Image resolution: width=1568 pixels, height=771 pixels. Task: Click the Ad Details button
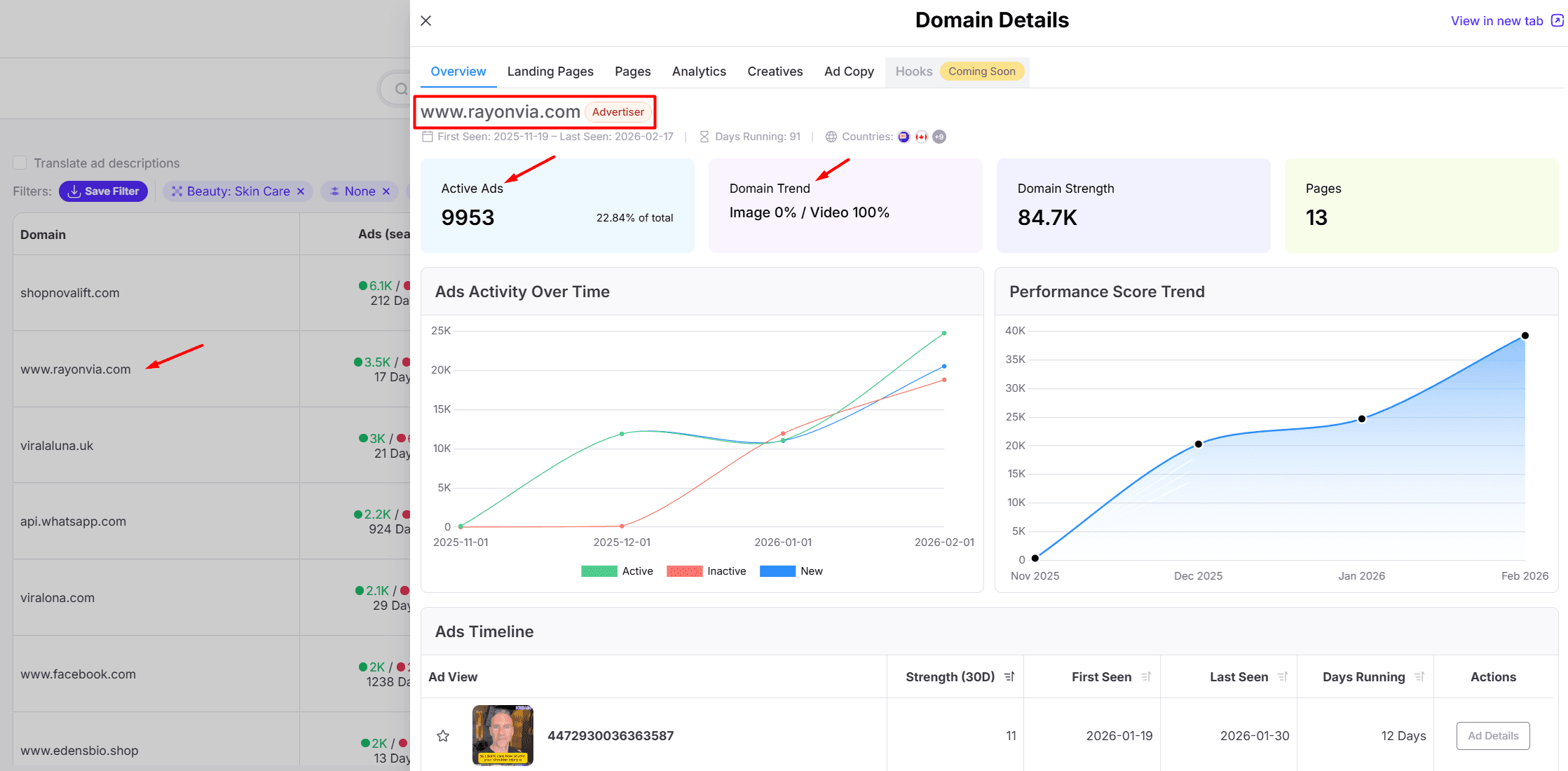[1492, 736]
